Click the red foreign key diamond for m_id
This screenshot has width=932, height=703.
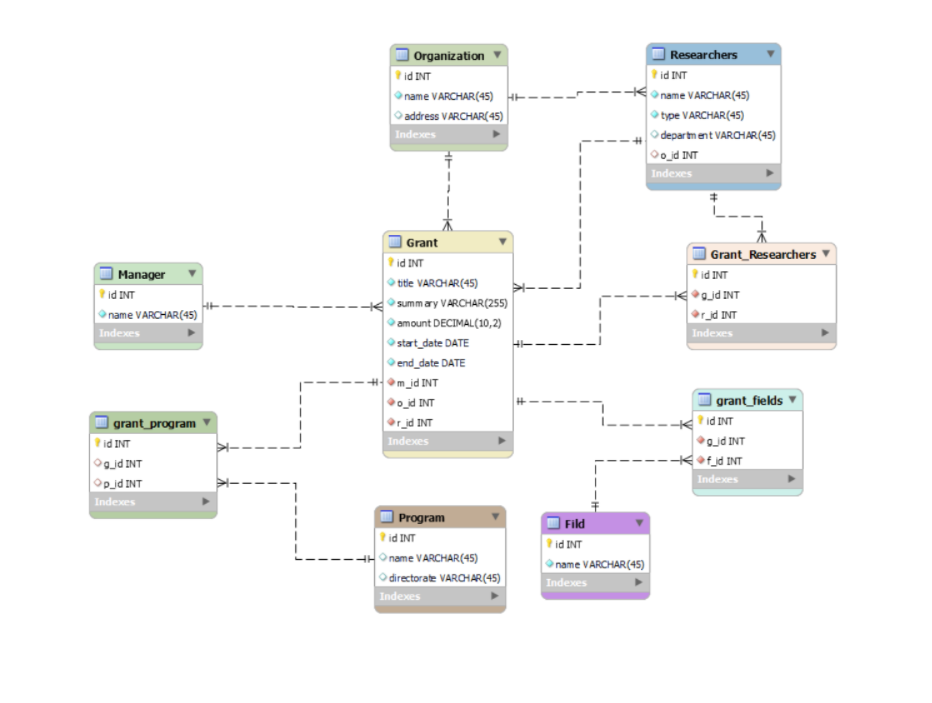(390, 382)
